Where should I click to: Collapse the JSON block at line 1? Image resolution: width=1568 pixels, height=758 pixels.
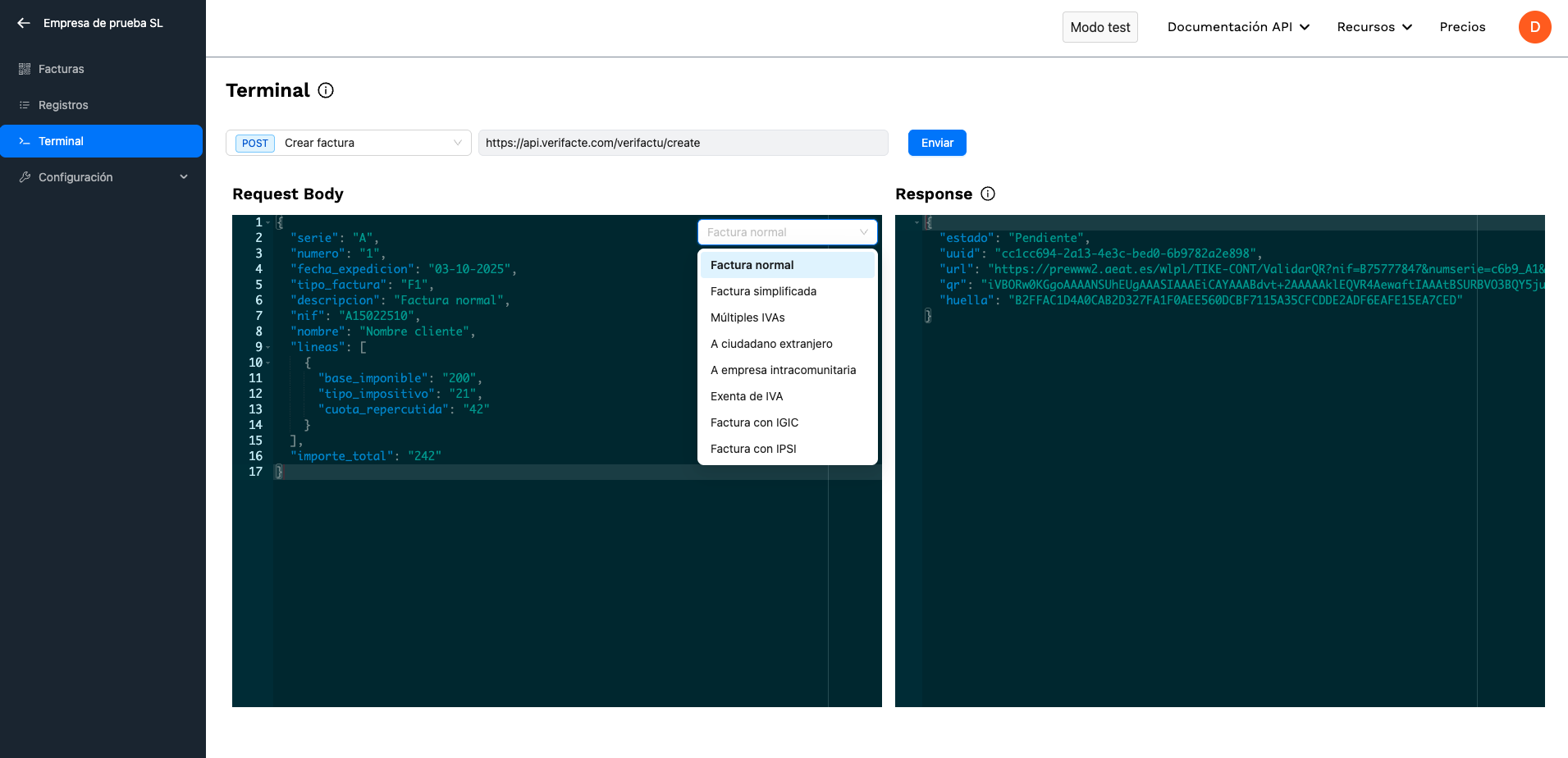268,222
